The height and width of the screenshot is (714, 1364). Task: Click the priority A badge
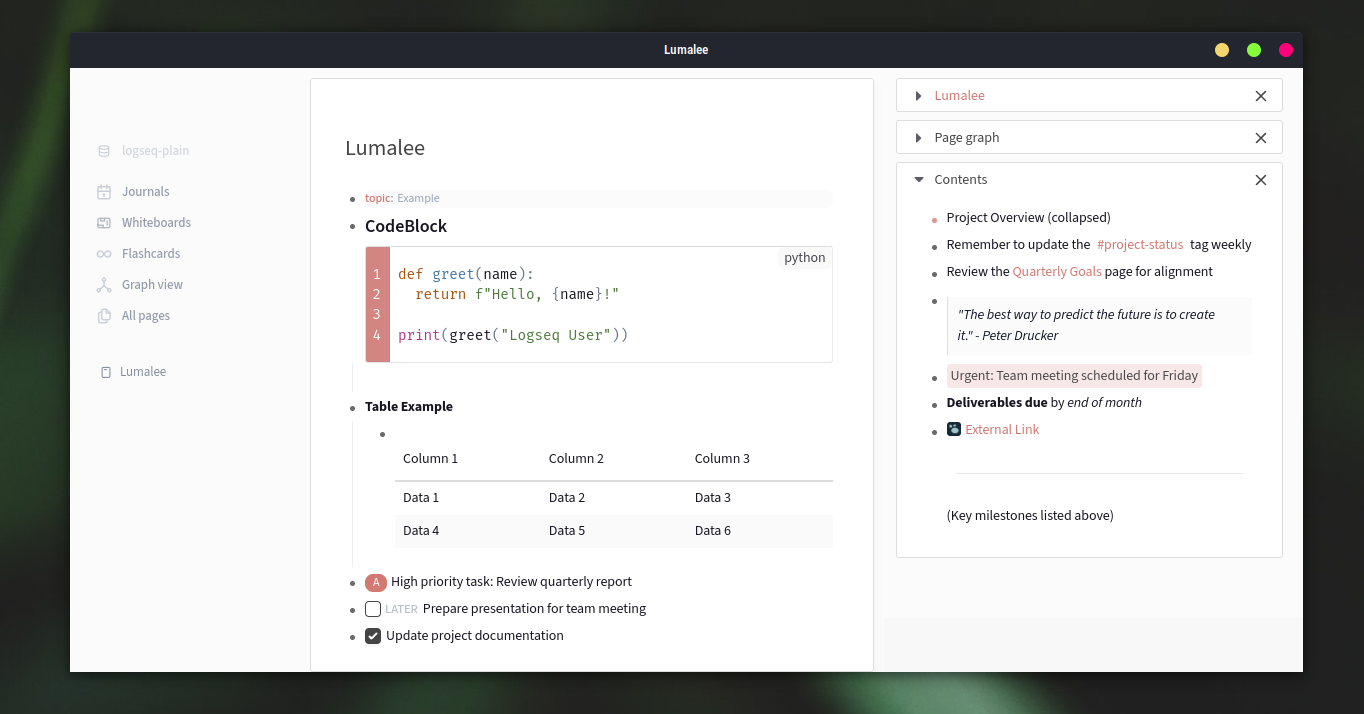376,583
